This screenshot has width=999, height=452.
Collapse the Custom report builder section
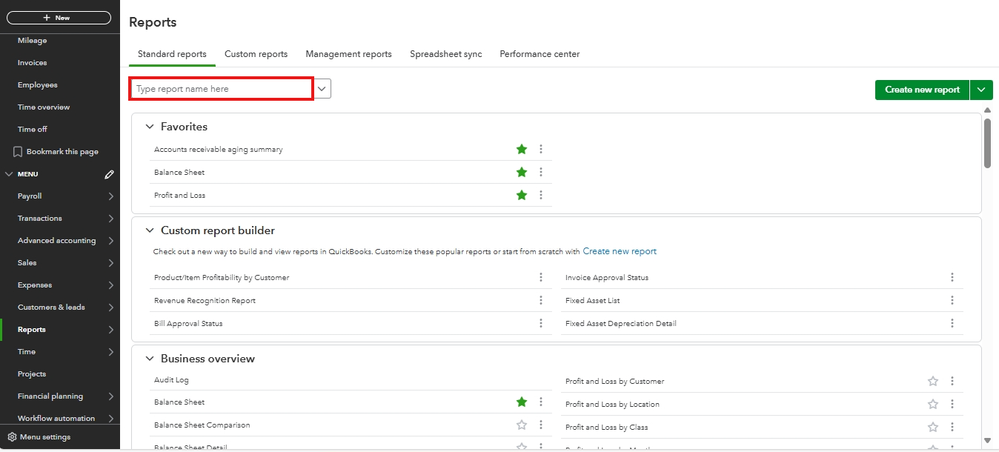pyautogui.click(x=150, y=230)
